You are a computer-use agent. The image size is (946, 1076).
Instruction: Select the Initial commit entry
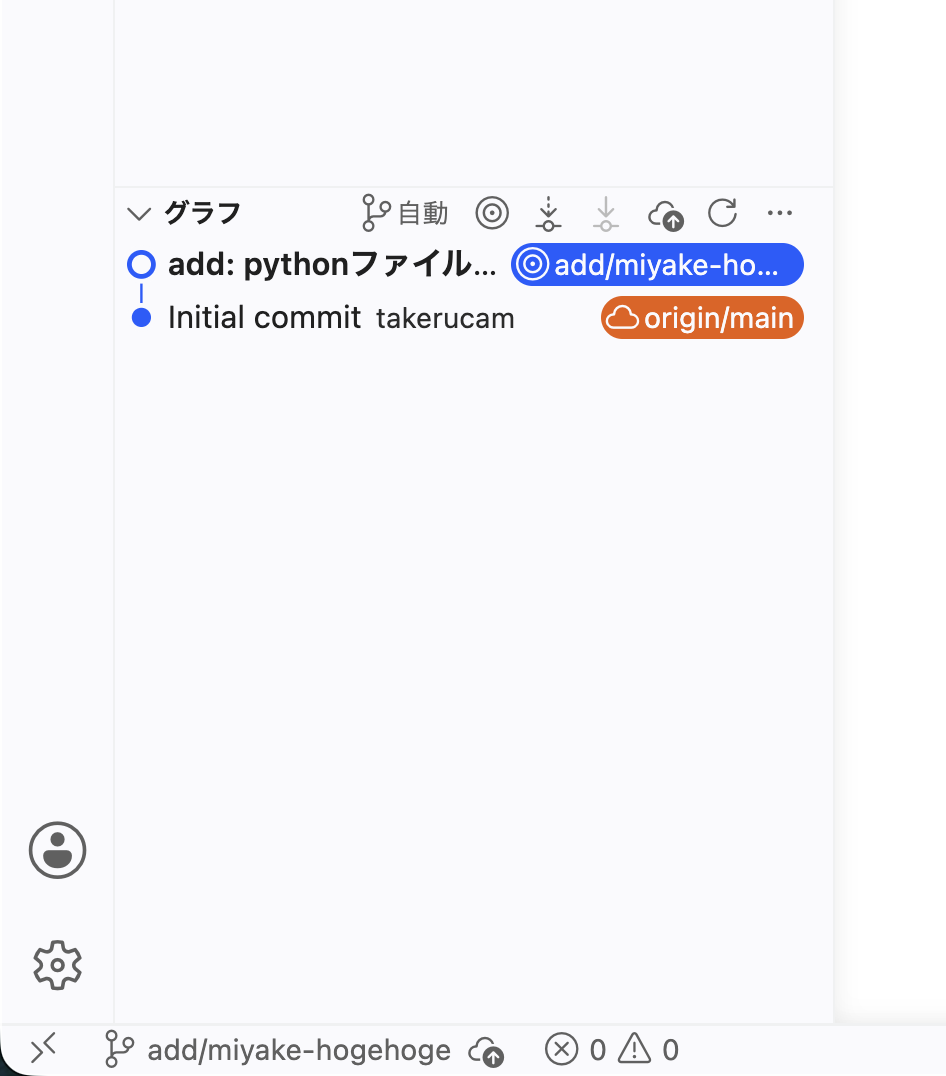coord(464,318)
